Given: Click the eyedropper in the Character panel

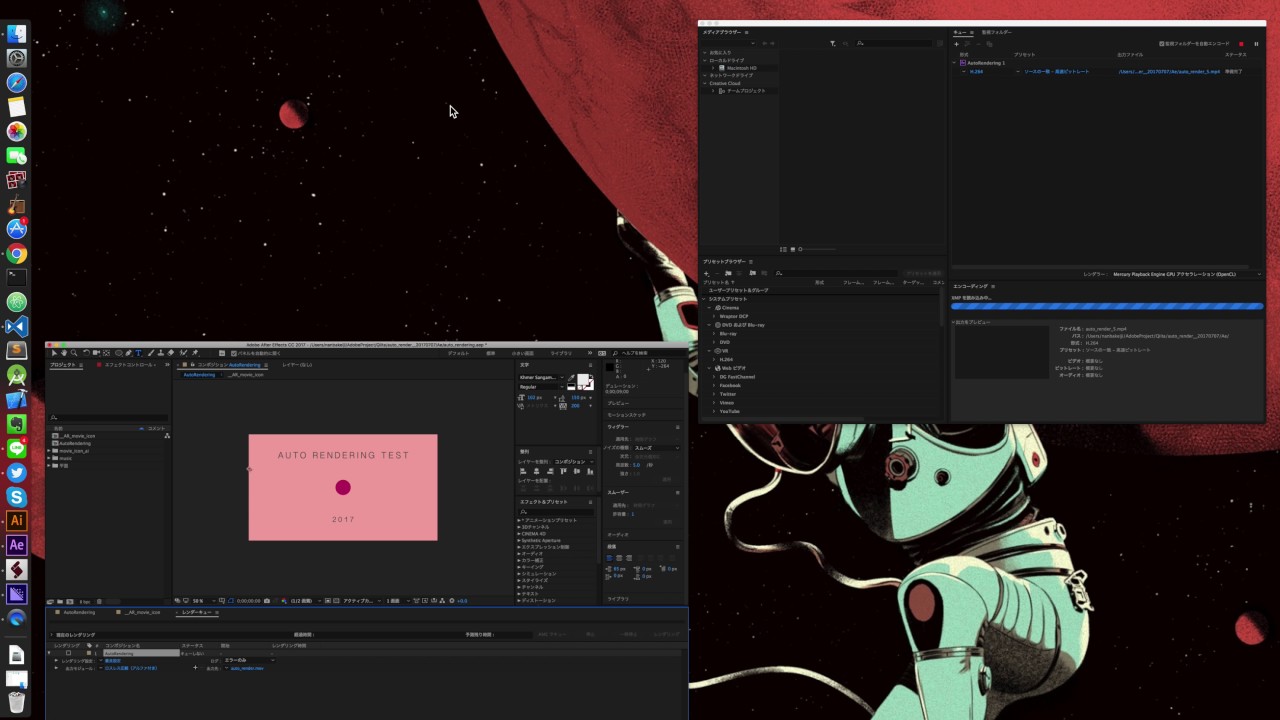Looking at the screenshot, I should [x=571, y=378].
